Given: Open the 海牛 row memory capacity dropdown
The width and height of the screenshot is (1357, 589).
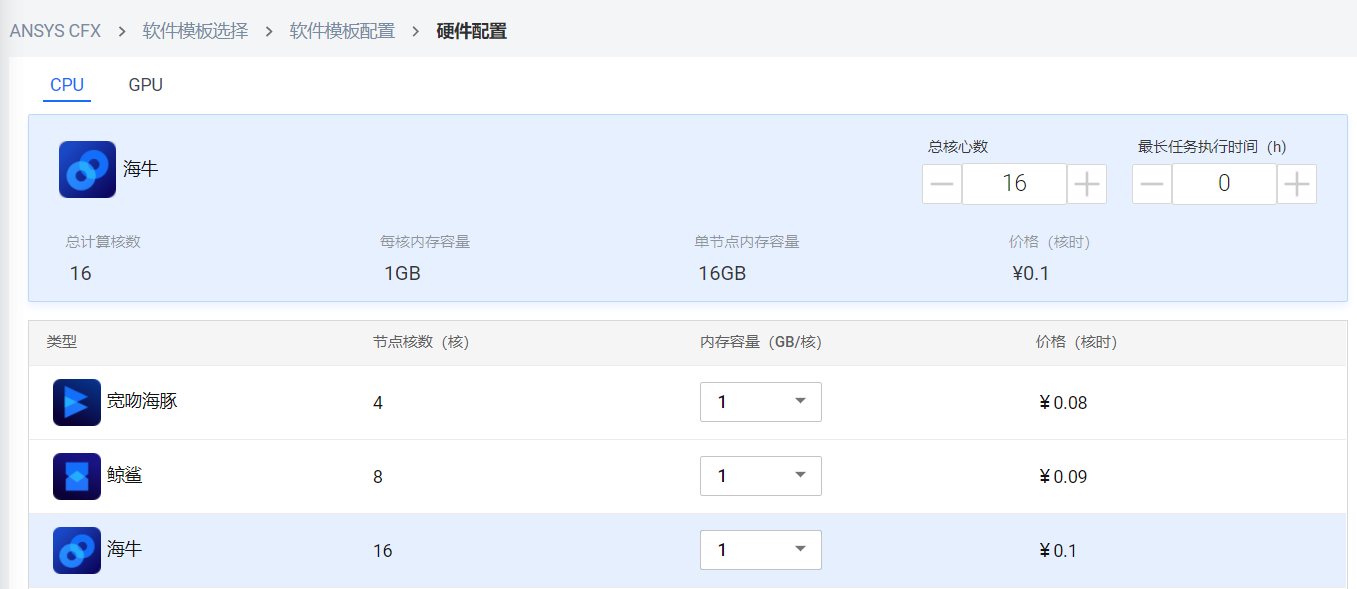Looking at the screenshot, I should coord(761,550).
